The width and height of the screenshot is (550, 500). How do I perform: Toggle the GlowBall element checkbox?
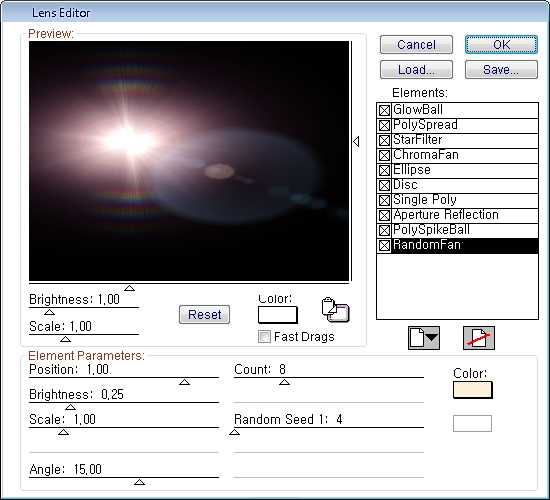(384, 110)
